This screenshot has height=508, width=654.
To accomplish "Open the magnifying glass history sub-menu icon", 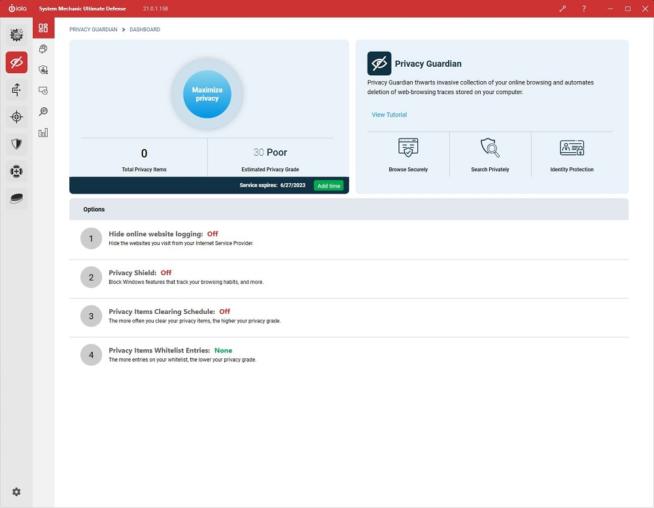I will tap(43, 111).
